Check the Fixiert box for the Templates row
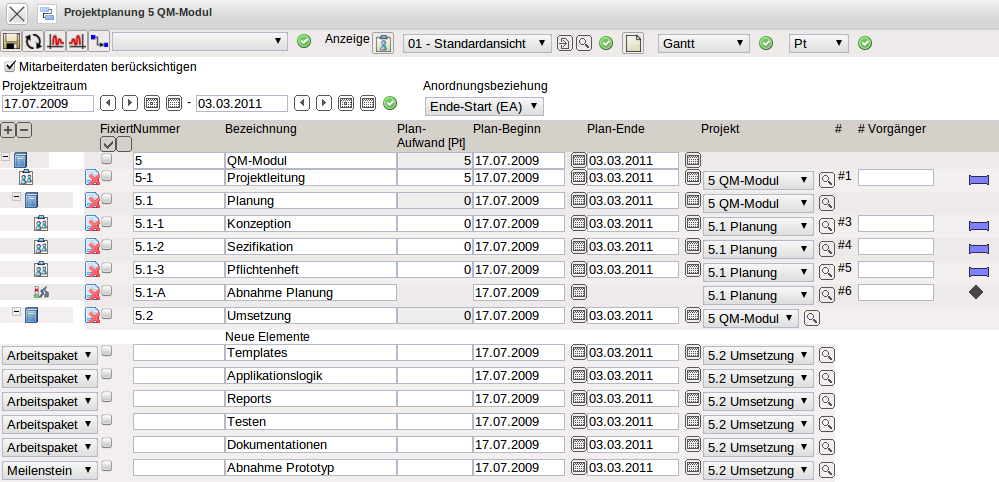Screen dimensions: 999x482 [x=107, y=352]
